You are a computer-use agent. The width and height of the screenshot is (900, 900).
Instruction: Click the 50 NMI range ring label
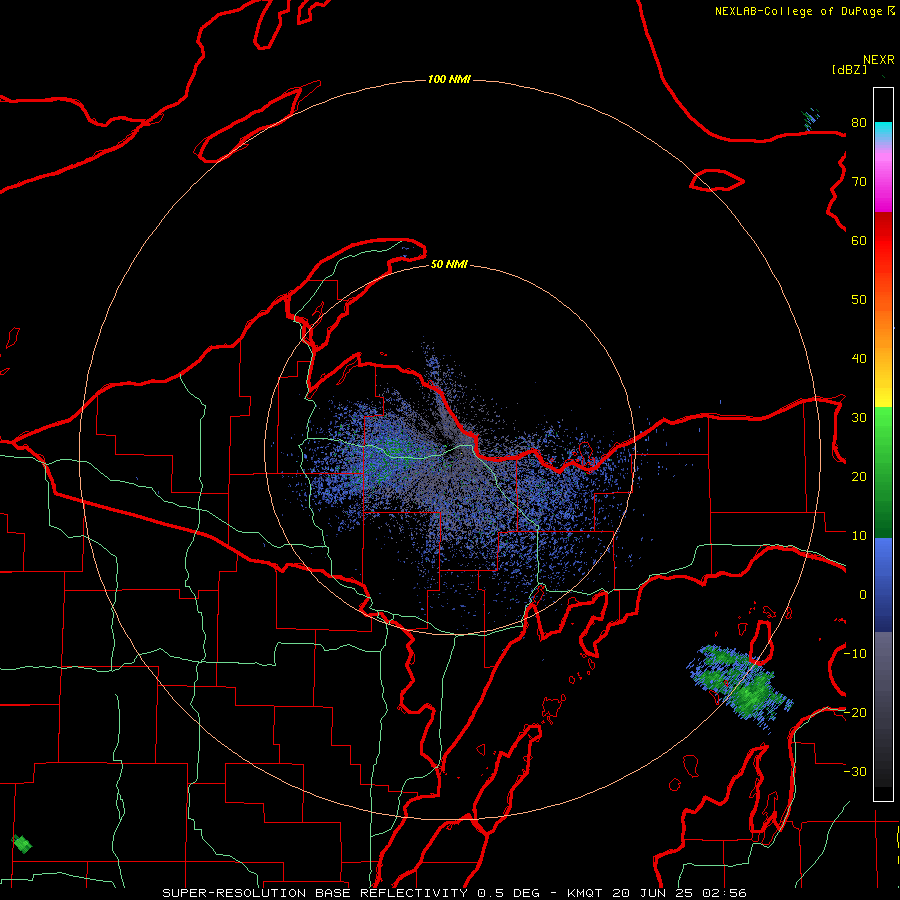point(449,264)
